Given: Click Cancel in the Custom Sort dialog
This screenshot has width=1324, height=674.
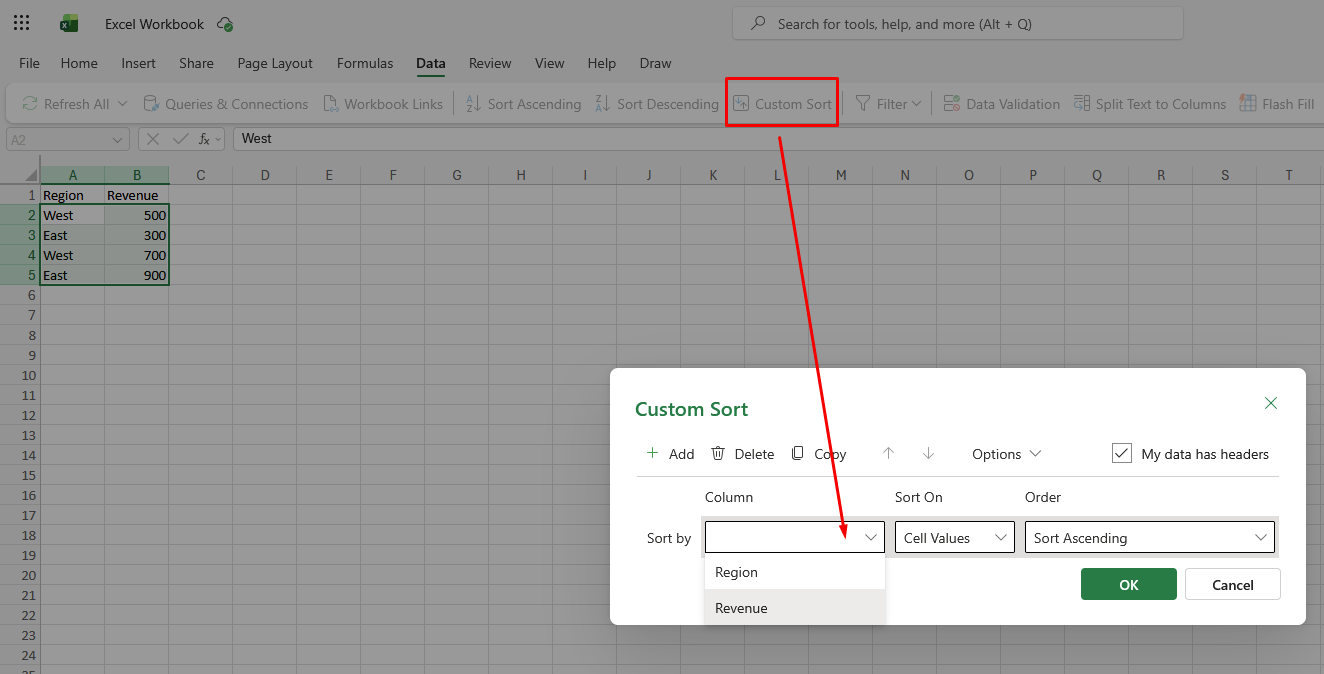Looking at the screenshot, I should [x=1233, y=585].
